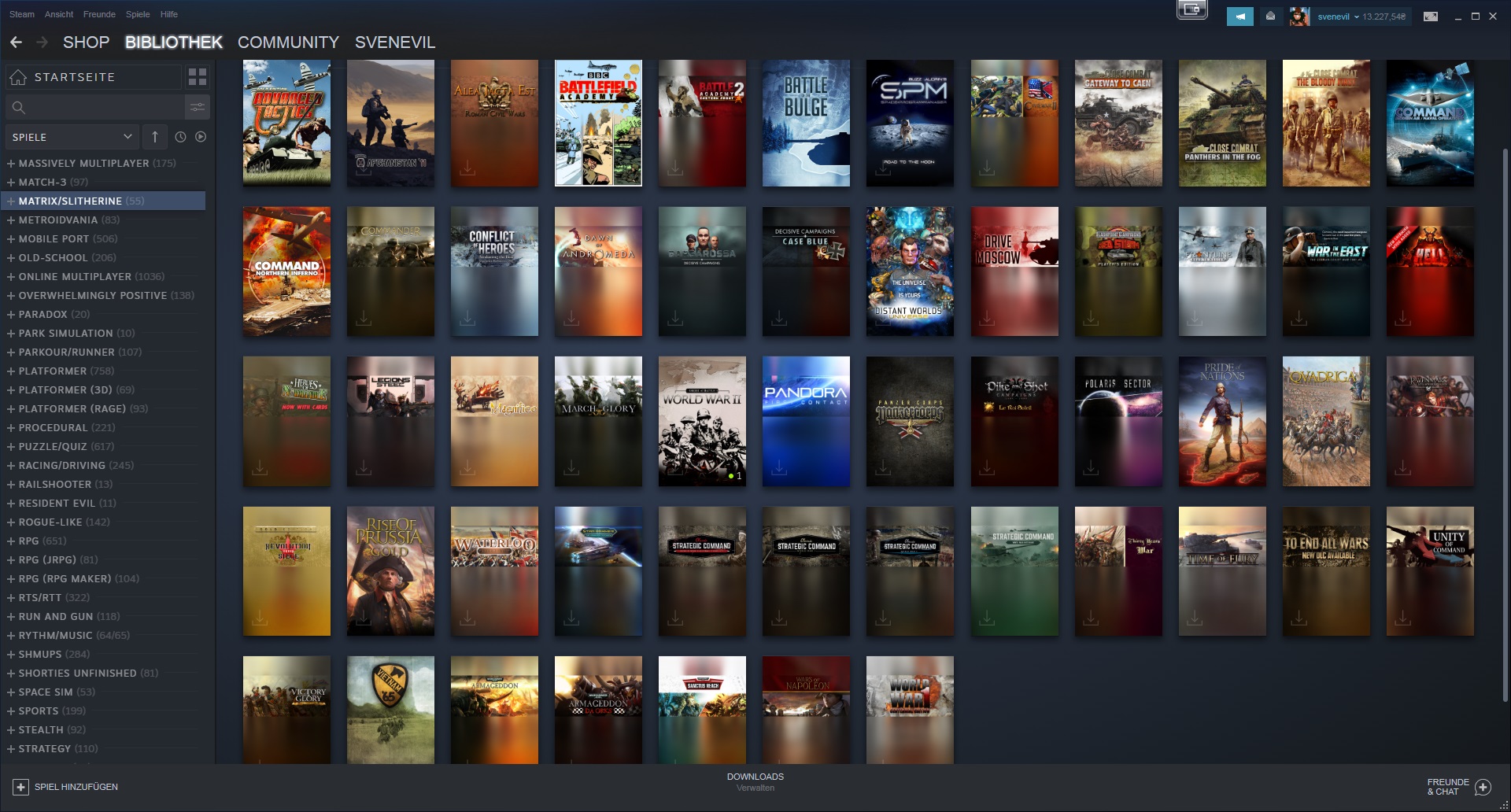The image size is (1511, 812).
Task: Switch to the COMMUNITY tab
Action: point(288,42)
